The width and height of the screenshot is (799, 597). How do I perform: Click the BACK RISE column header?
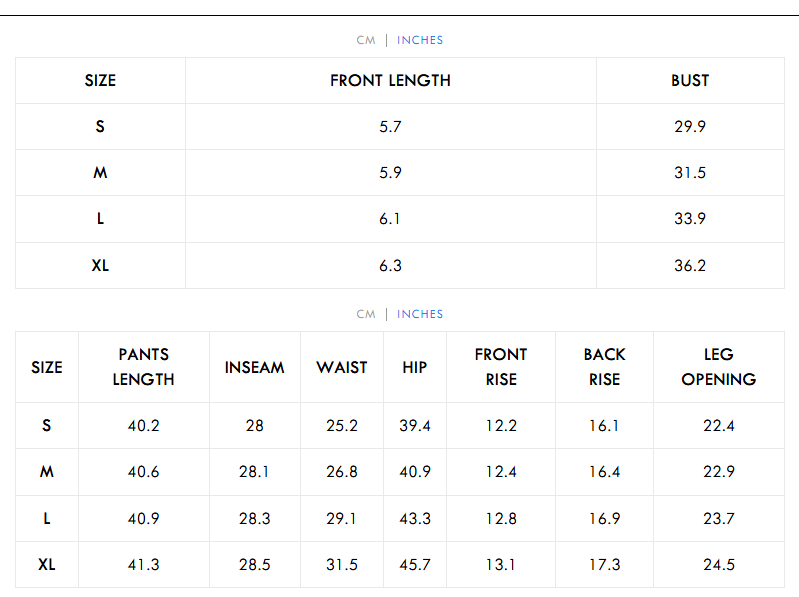coord(604,367)
